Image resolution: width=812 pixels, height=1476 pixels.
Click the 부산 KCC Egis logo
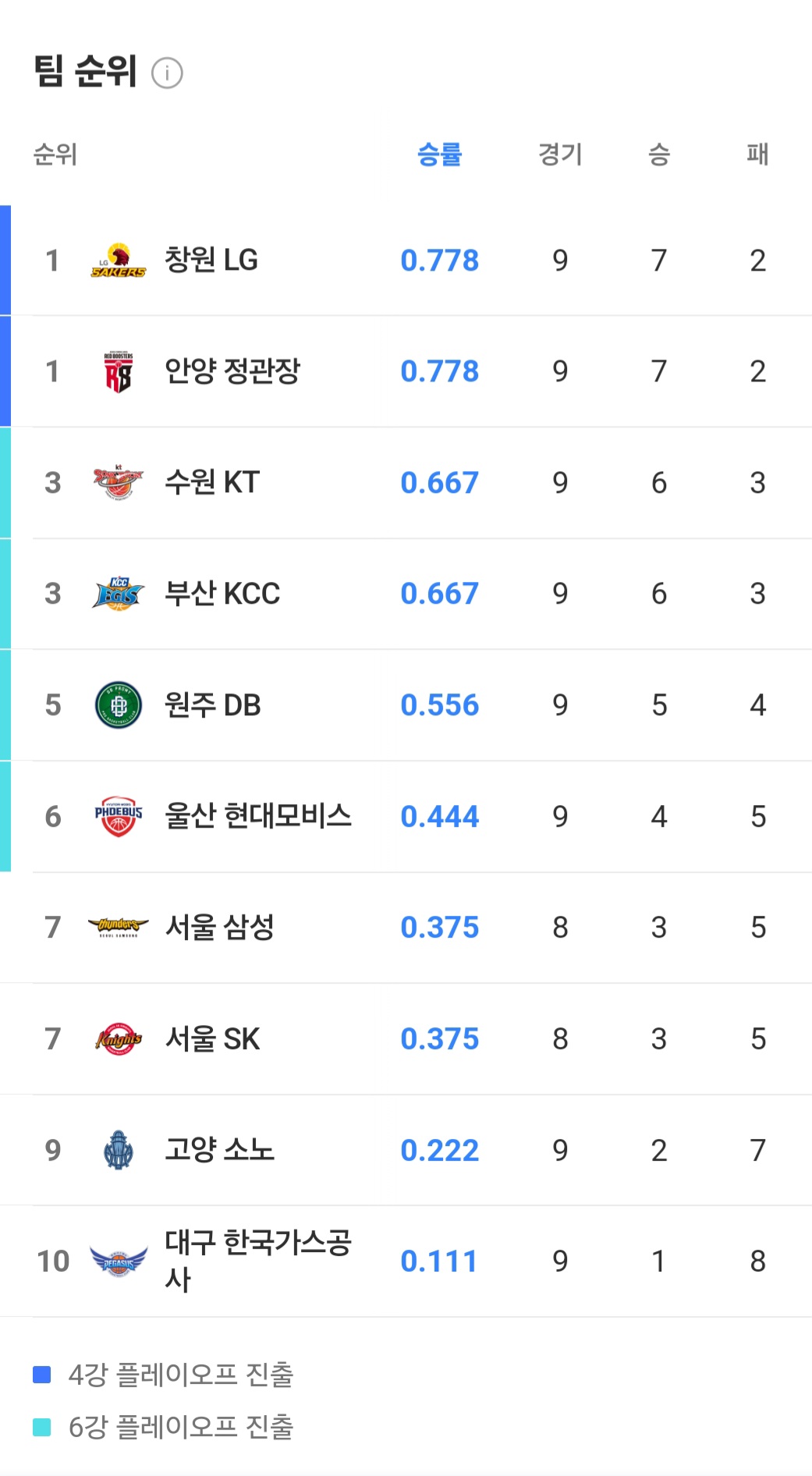coord(118,594)
